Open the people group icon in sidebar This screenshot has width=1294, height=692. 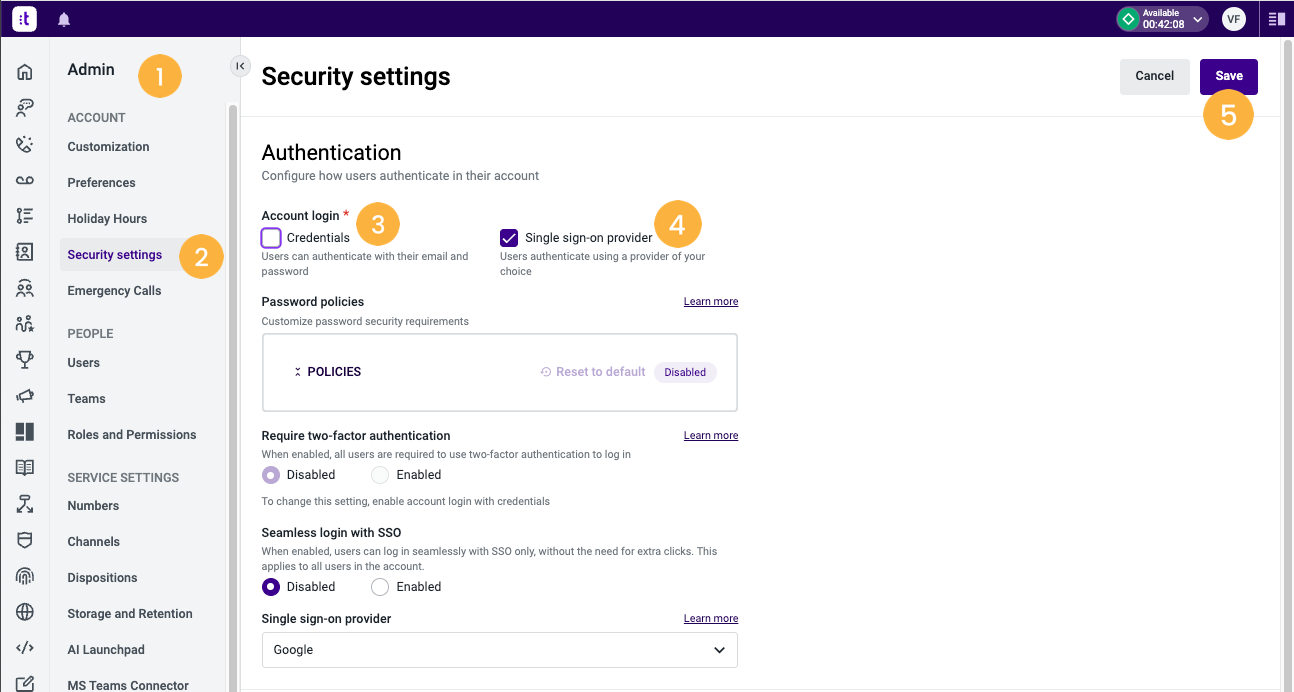pos(25,288)
